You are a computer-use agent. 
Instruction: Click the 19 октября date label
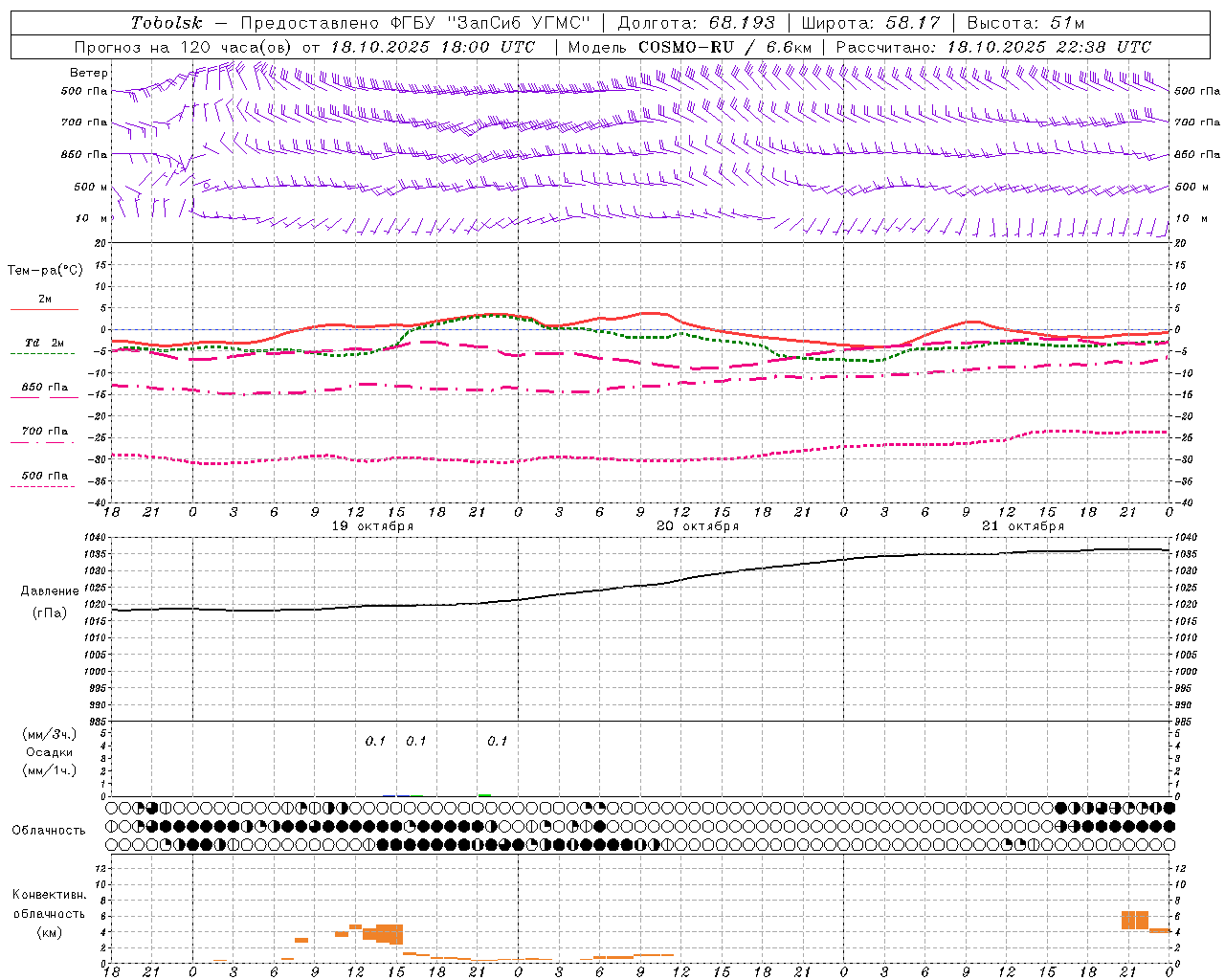pyautogui.click(x=372, y=526)
